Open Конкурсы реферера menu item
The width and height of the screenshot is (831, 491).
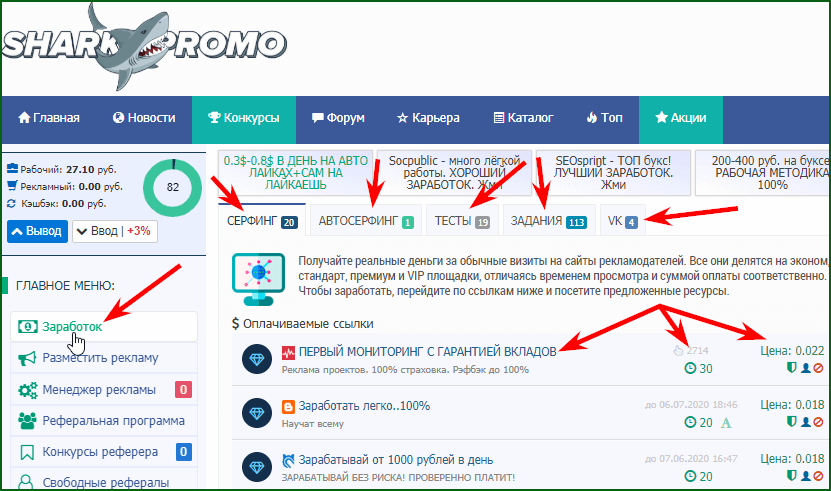pos(104,452)
